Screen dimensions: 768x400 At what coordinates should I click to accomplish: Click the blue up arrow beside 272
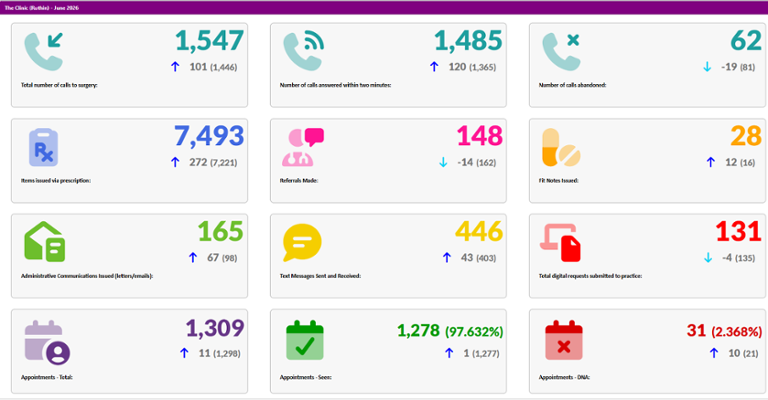[175, 162]
